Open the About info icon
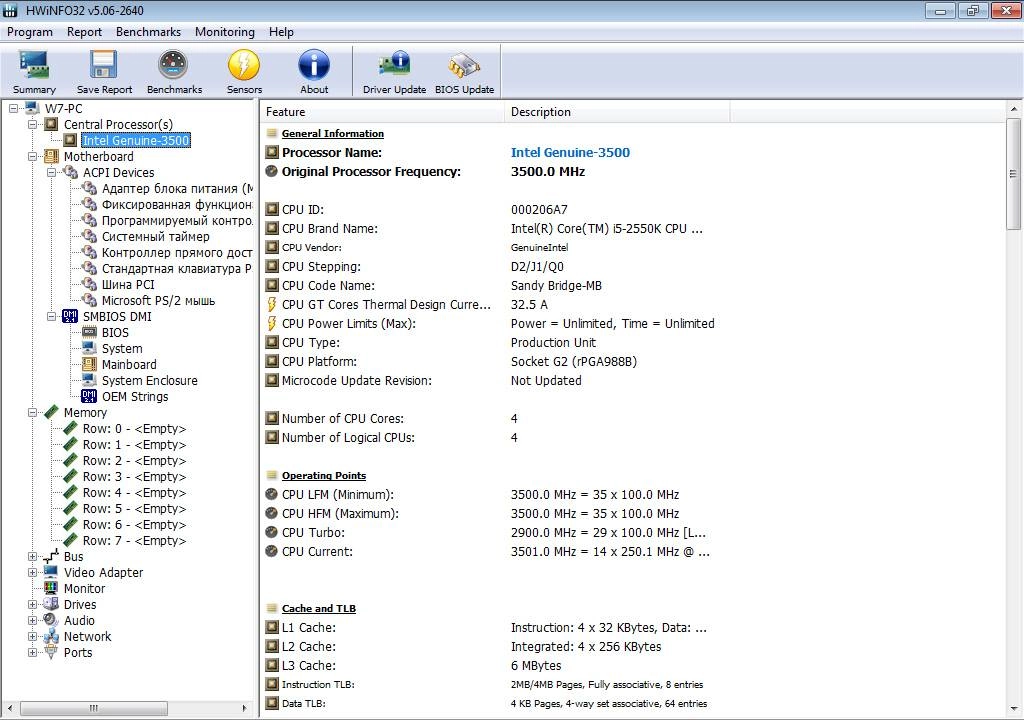This screenshot has width=1024, height=720. coord(314,65)
